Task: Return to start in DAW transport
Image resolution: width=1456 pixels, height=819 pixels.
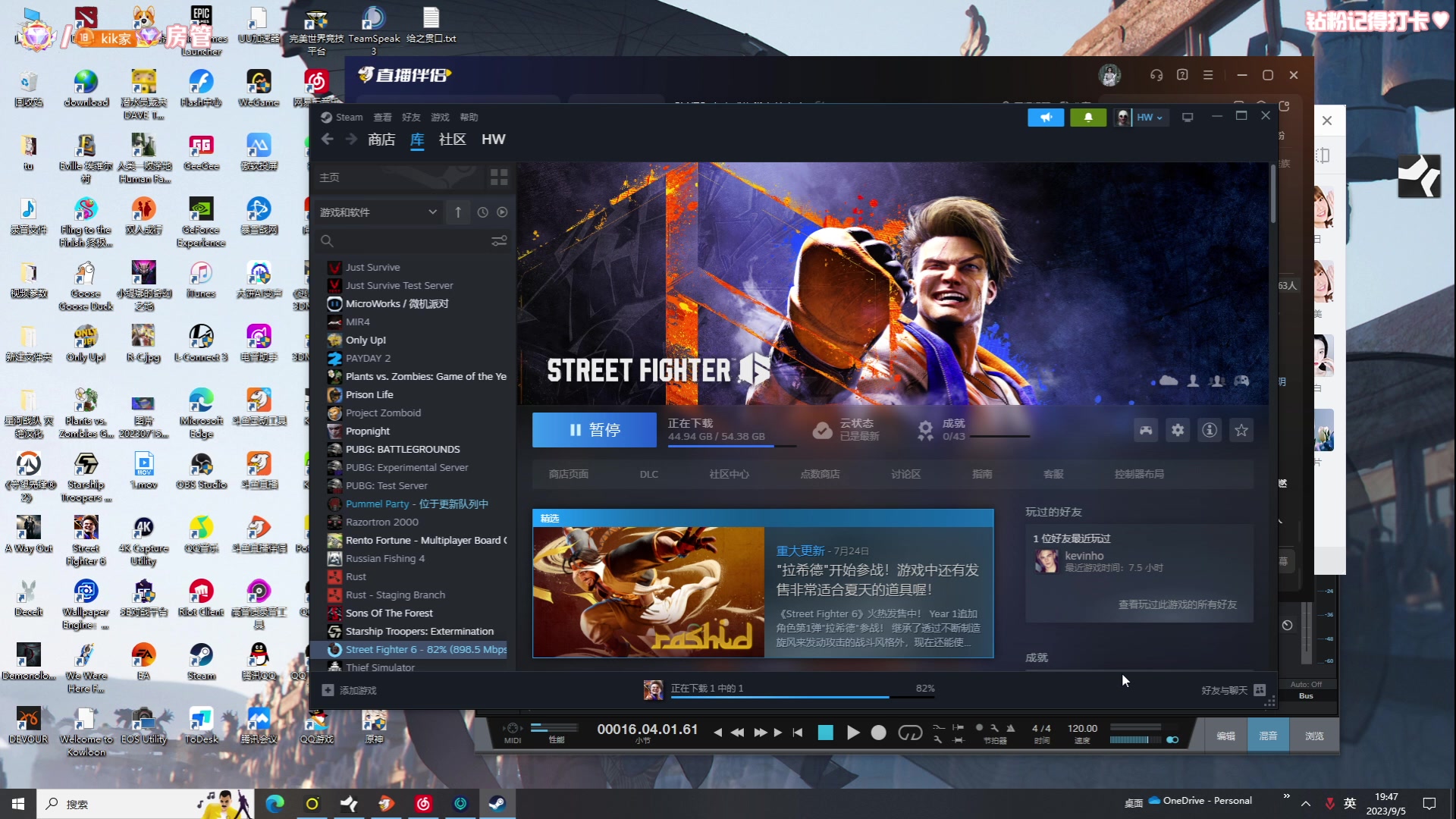Action: (798, 733)
